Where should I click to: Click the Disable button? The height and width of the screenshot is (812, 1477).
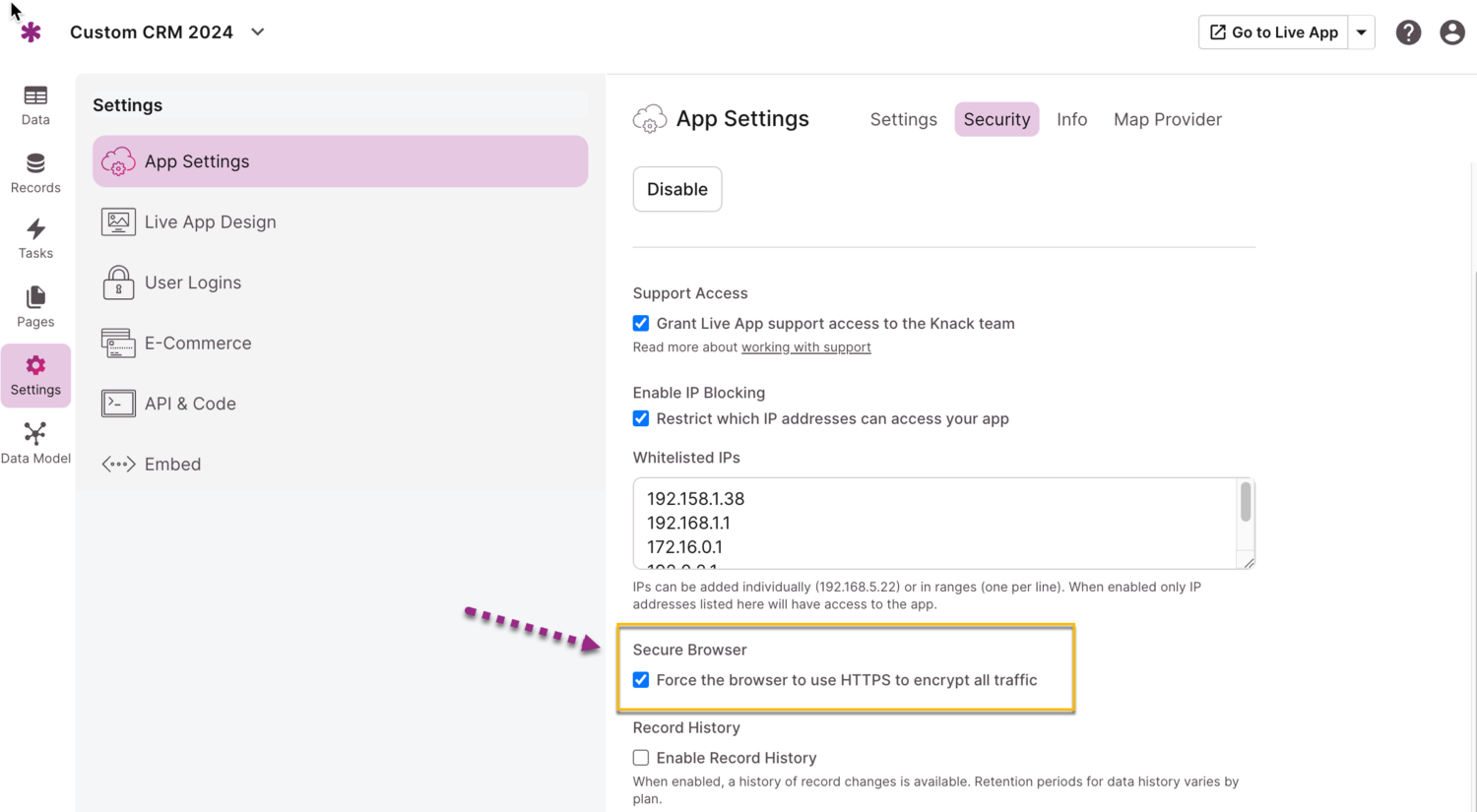677,189
